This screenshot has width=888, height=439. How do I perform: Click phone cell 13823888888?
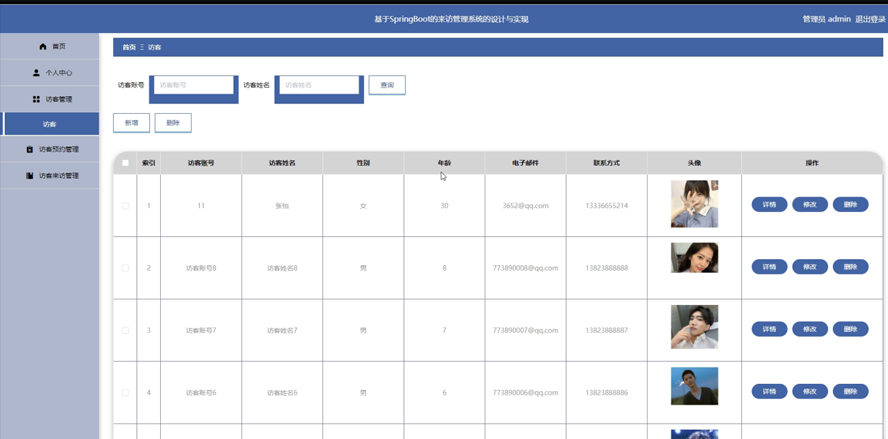point(607,268)
